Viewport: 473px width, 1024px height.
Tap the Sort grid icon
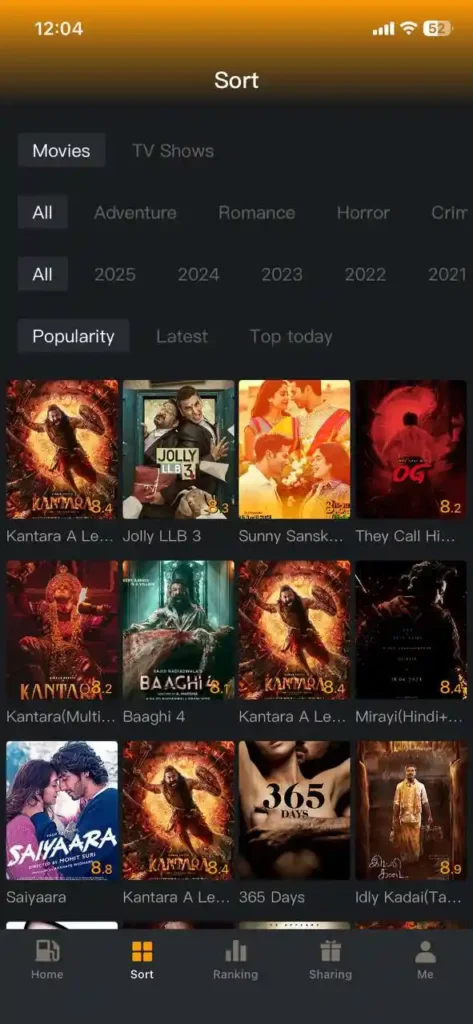click(142, 951)
